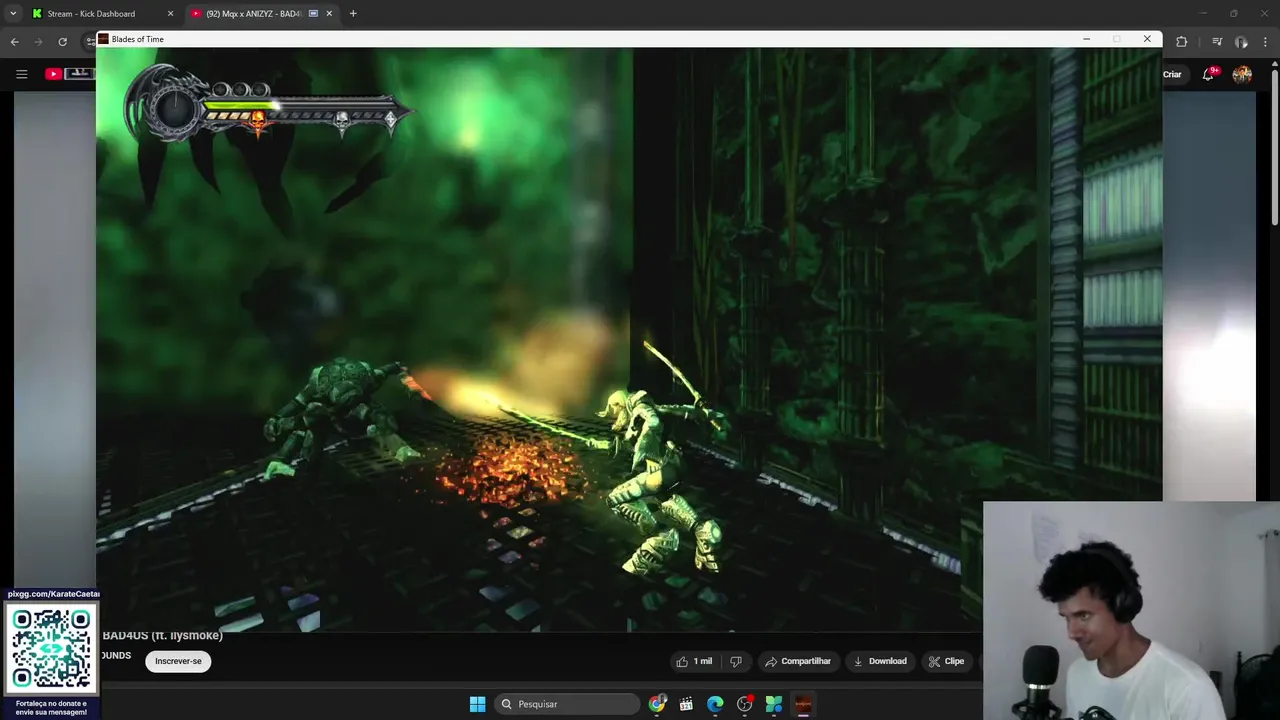The image size is (1280, 720).
Task: Open the media controls icon in toolbar
Action: (1217, 42)
